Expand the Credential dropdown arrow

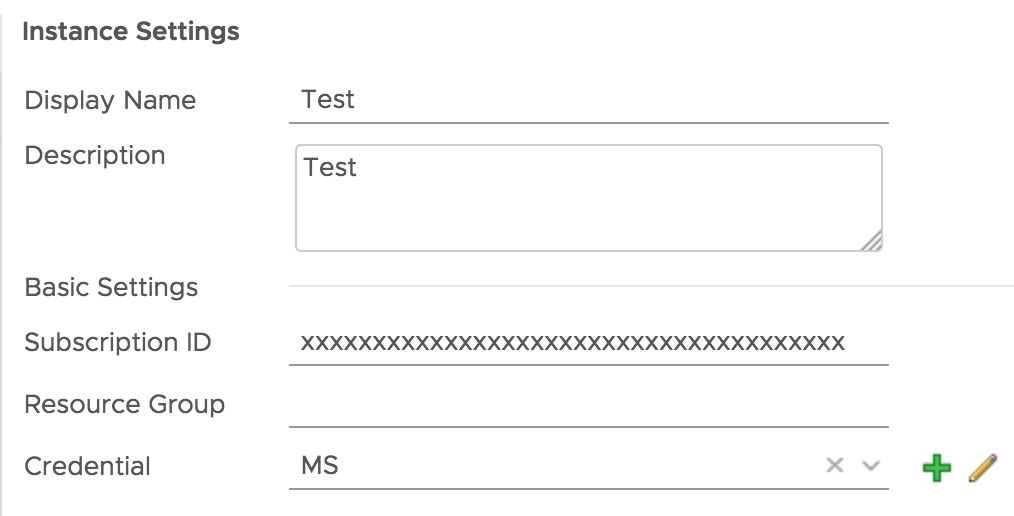(870, 465)
